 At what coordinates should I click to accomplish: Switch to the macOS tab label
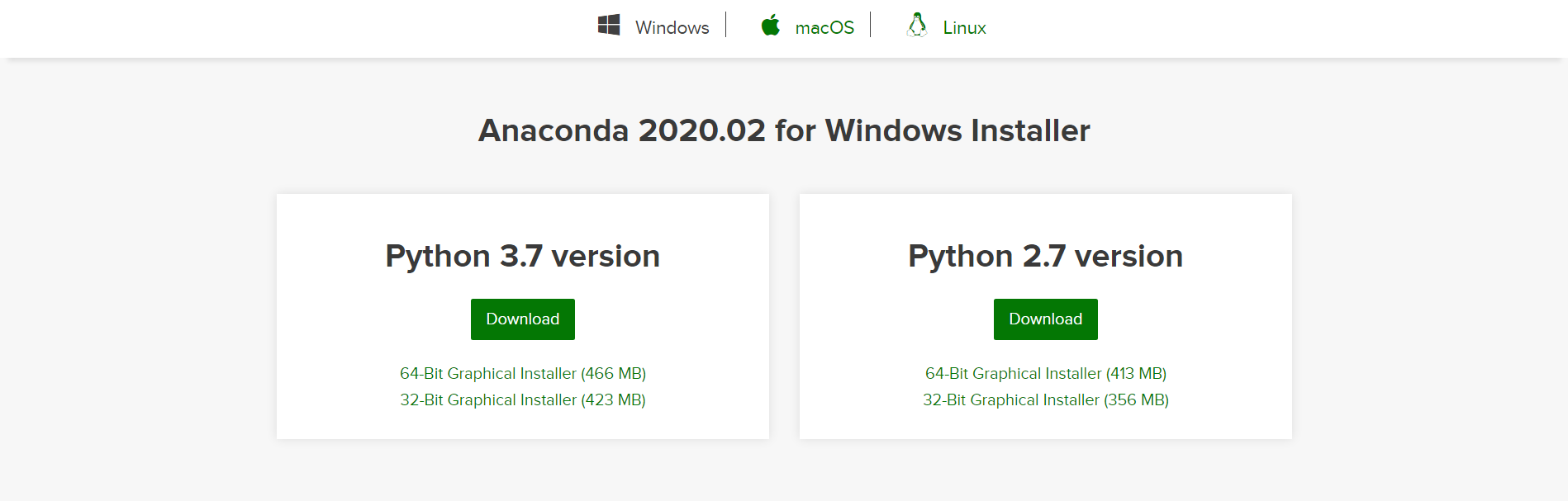pyautogui.click(x=824, y=28)
